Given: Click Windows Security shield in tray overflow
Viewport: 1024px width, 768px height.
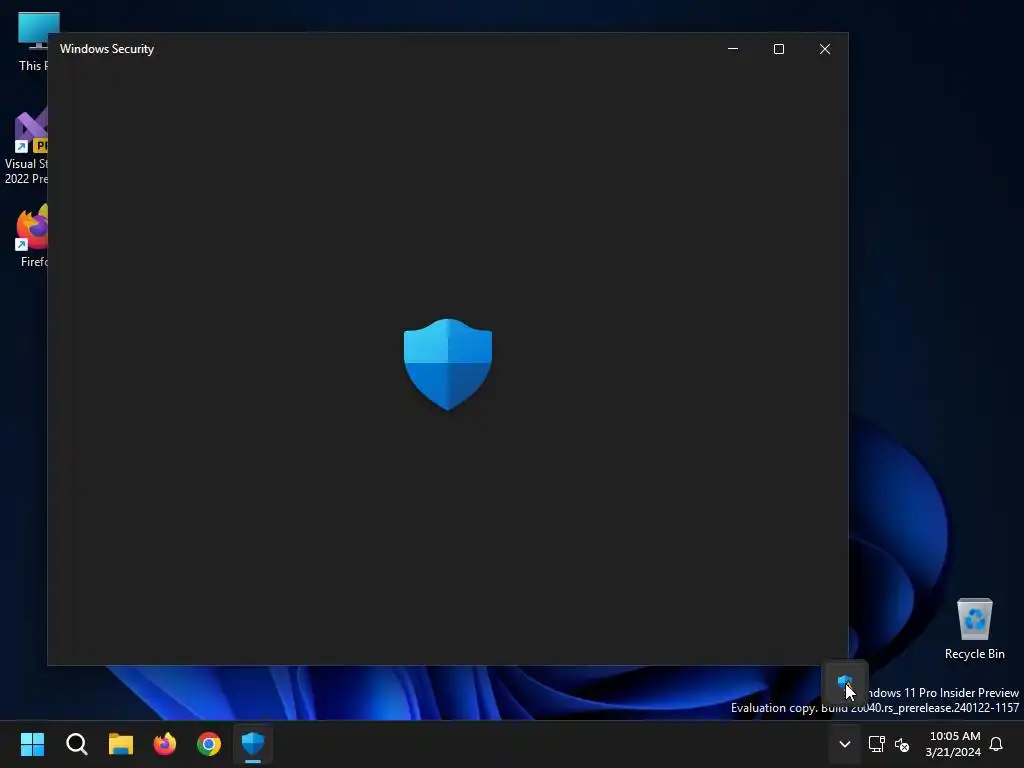Looking at the screenshot, I should (x=844, y=684).
